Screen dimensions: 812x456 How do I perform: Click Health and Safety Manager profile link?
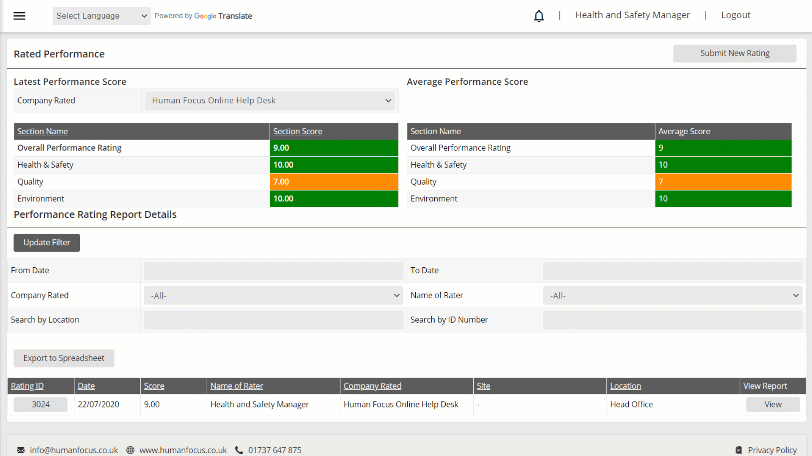pyautogui.click(x=632, y=16)
